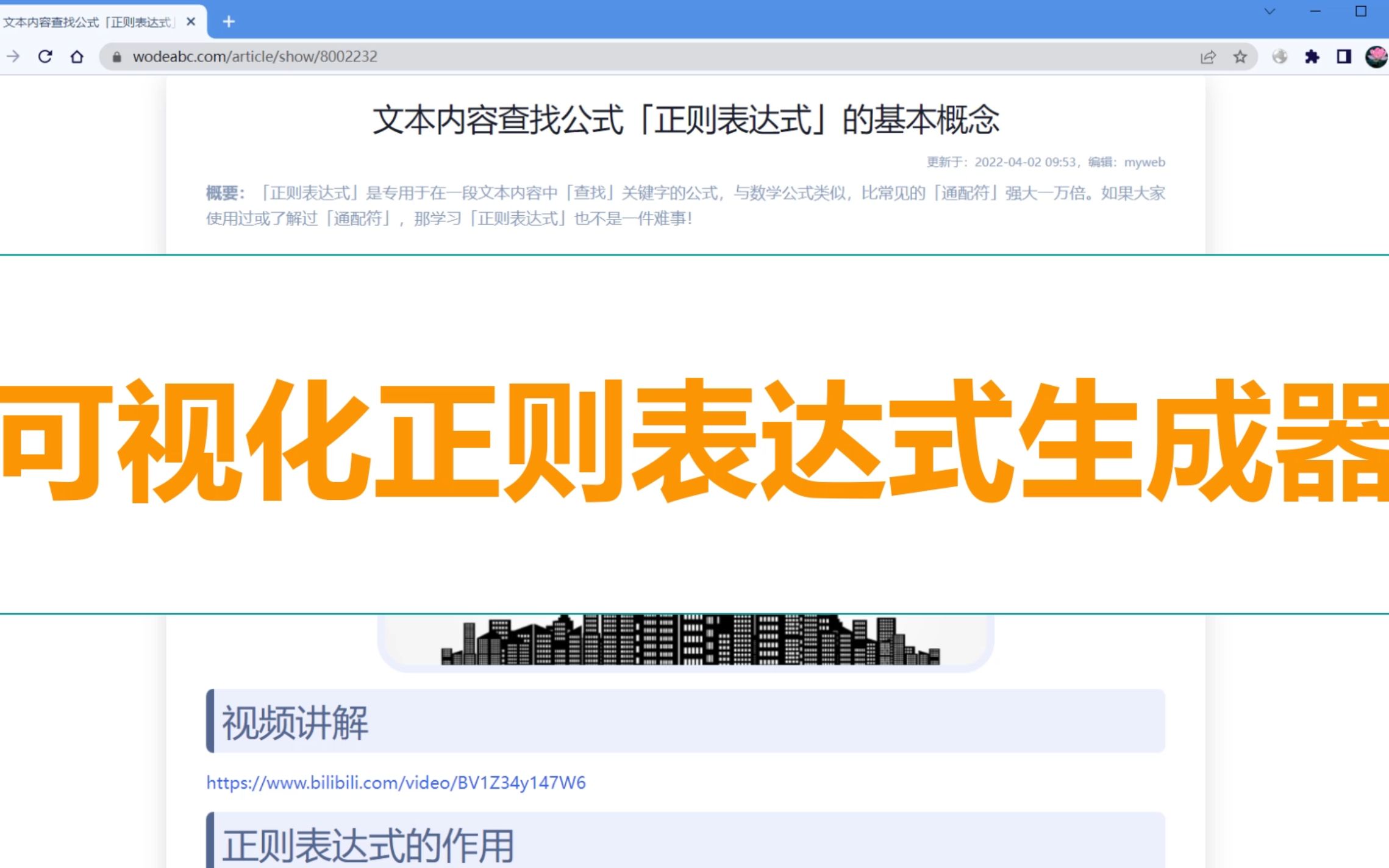Click the 正则表达式的作用 section heading
1389x868 pixels.
368,845
